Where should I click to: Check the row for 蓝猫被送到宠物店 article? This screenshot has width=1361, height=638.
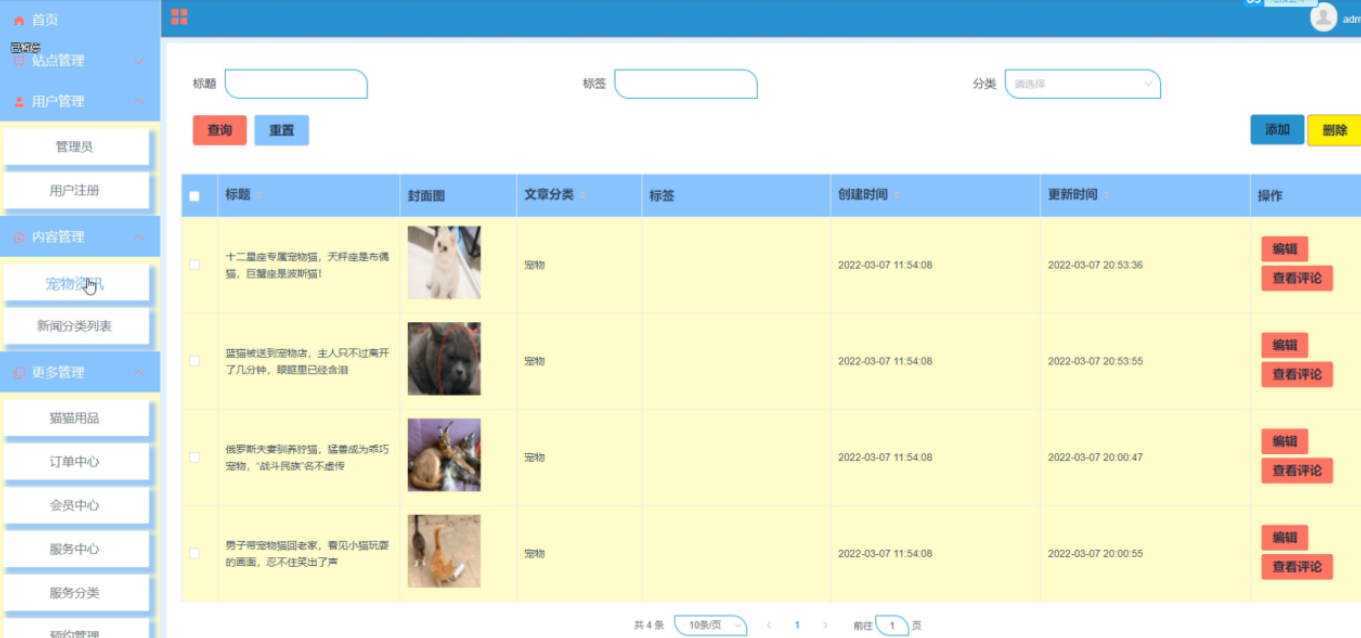click(x=194, y=361)
